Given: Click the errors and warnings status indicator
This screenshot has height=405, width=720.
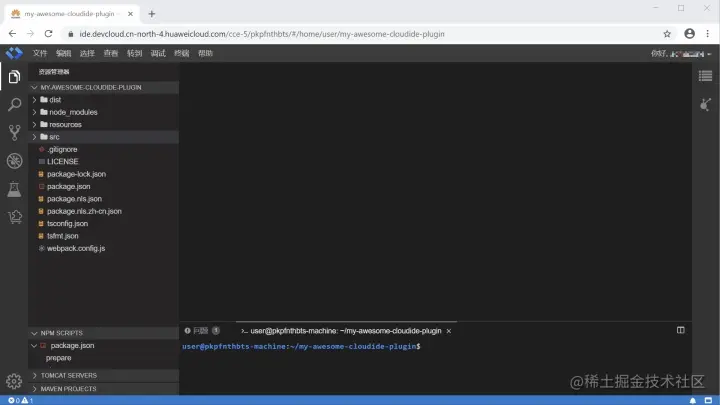Looking at the screenshot, I should 20,400.
